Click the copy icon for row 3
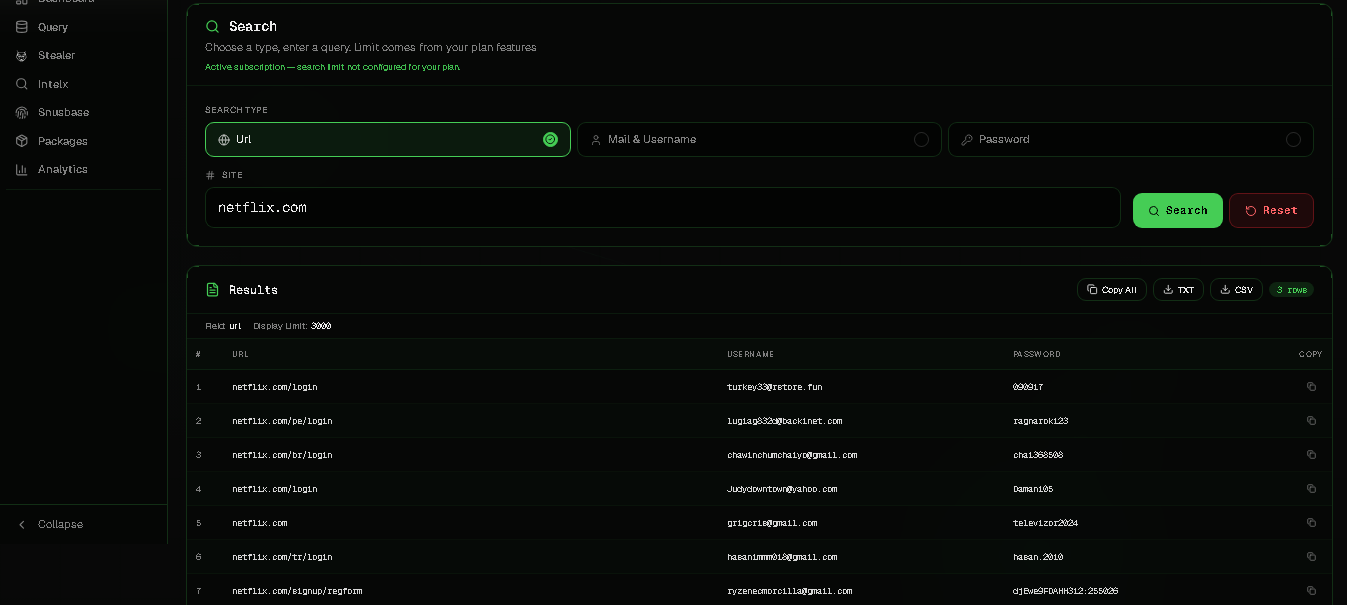This screenshot has height=605, width=1347. [x=1311, y=455]
